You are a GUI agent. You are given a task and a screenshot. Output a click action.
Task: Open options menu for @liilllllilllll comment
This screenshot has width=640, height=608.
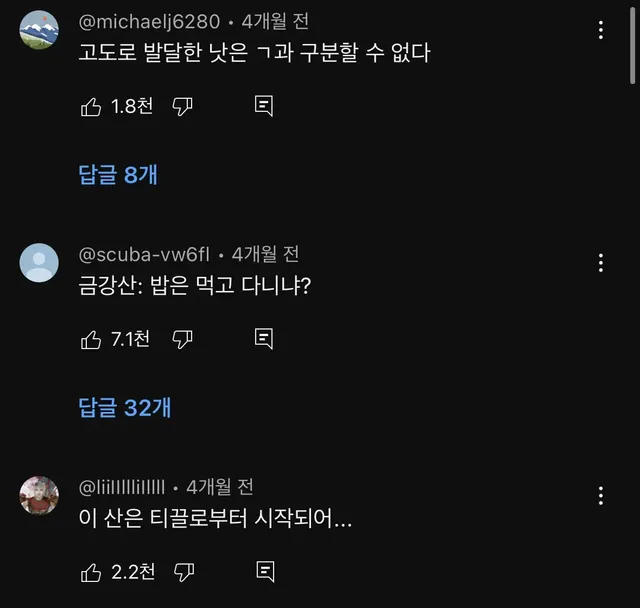coord(601,494)
